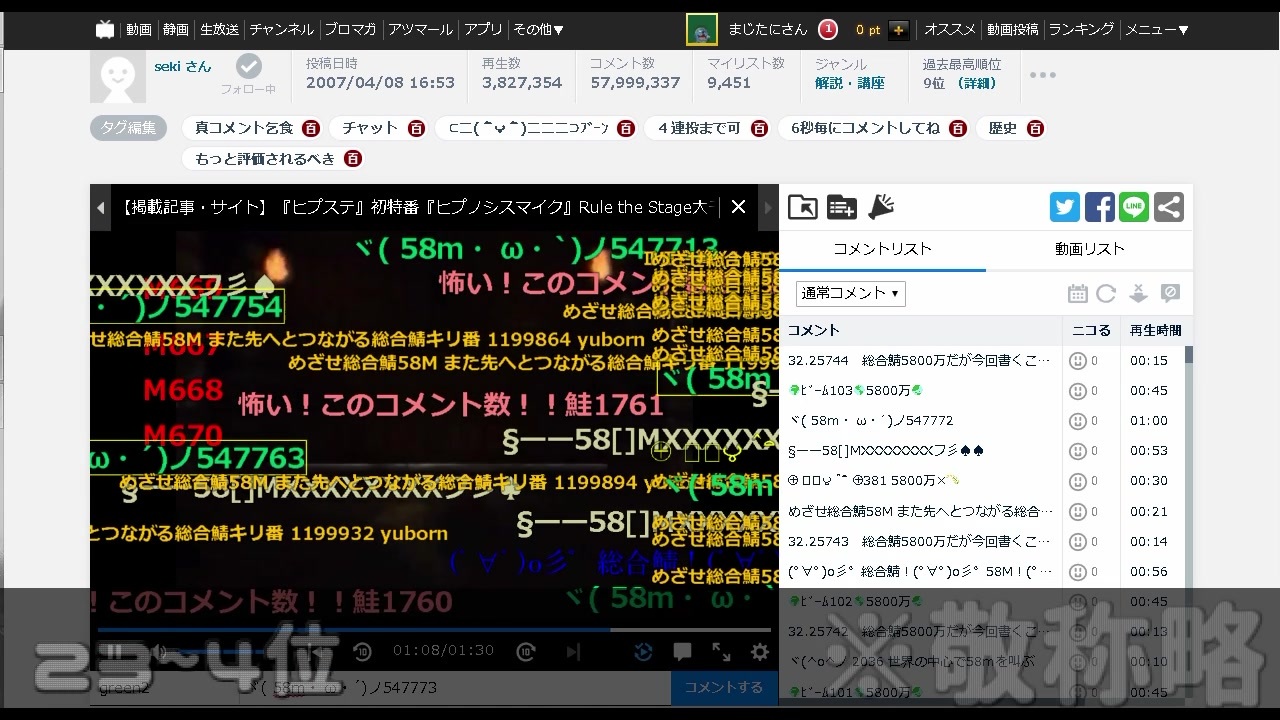Click the タグ編集 button
Image resolution: width=1280 pixels, height=720 pixels.
128,127
